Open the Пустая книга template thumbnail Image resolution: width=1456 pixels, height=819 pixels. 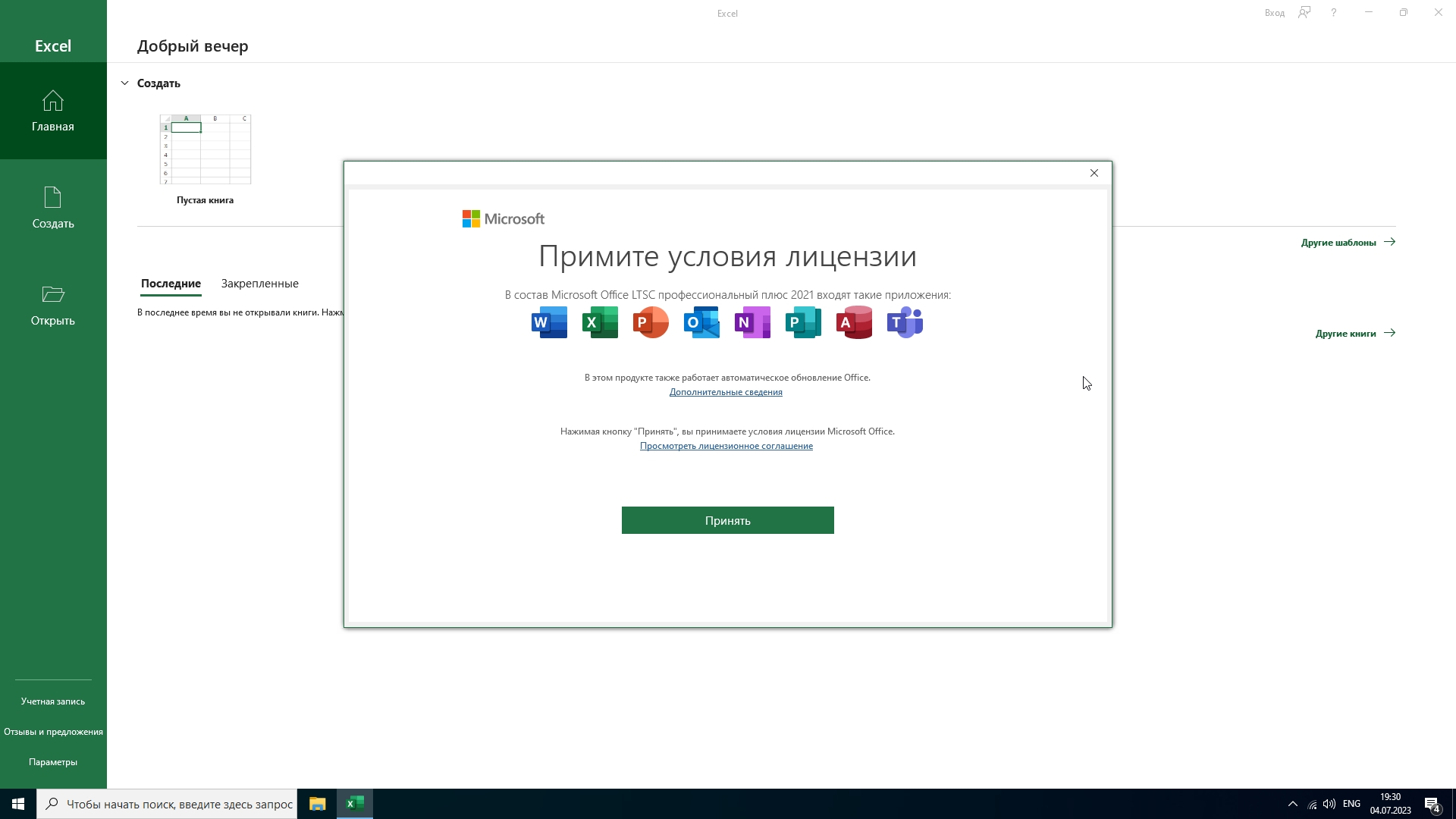pyautogui.click(x=206, y=149)
